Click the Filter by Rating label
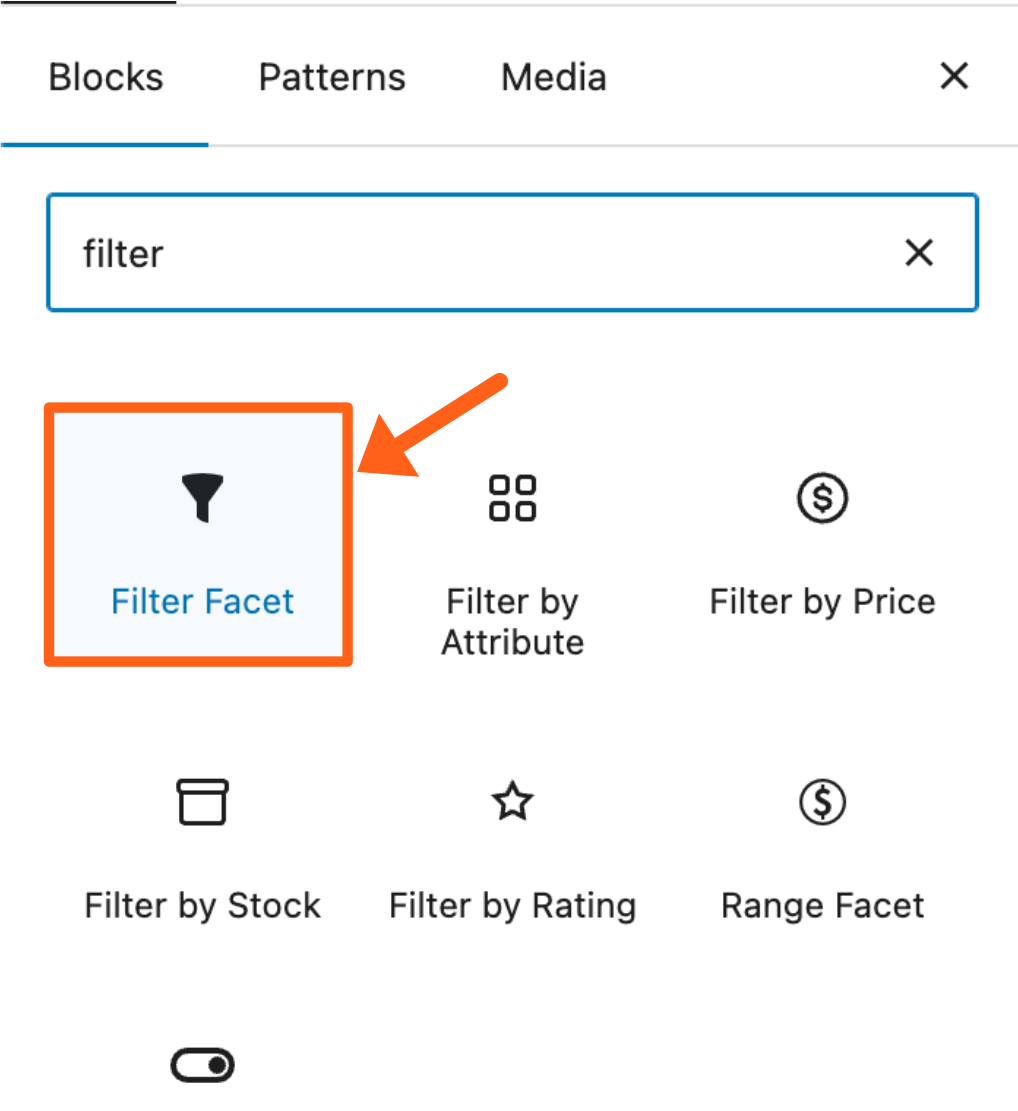This screenshot has height=1111, width=1018. (512, 906)
